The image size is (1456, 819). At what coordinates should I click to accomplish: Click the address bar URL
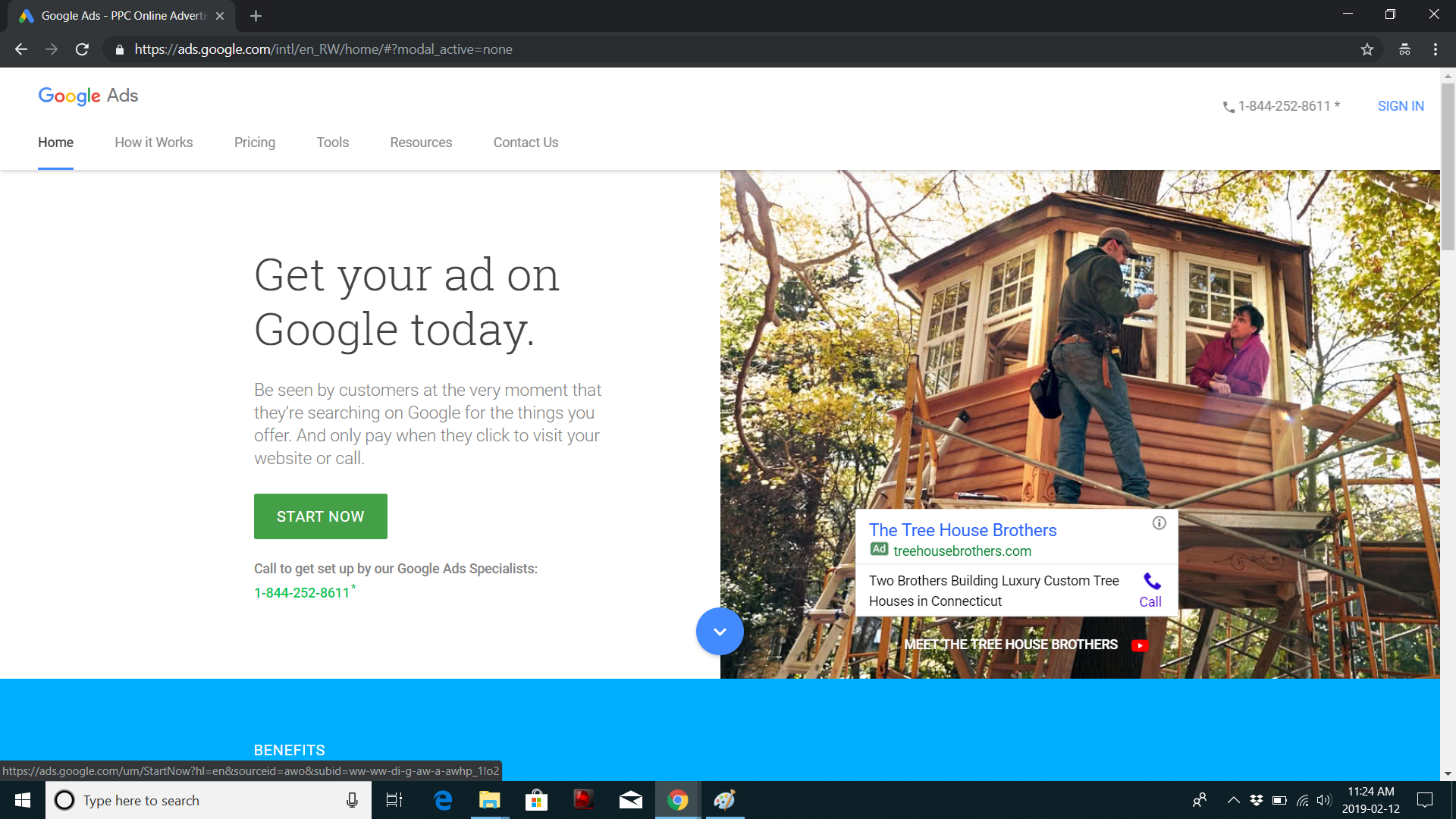click(323, 49)
